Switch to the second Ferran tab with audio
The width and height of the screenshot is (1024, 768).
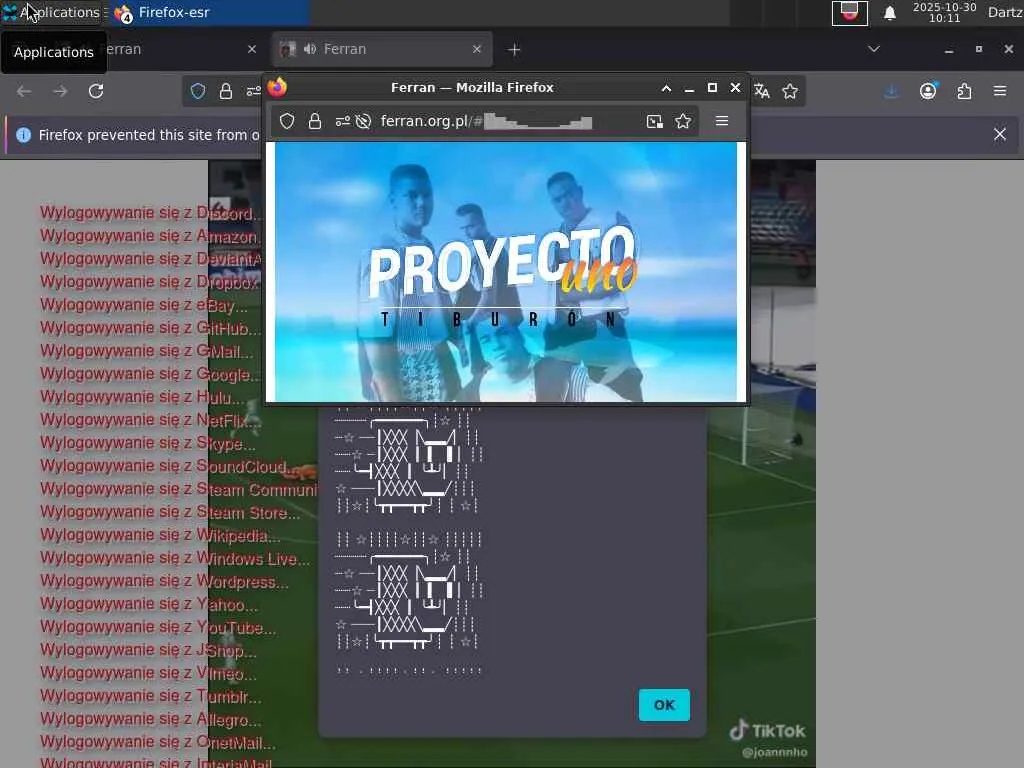click(x=381, y=49)
